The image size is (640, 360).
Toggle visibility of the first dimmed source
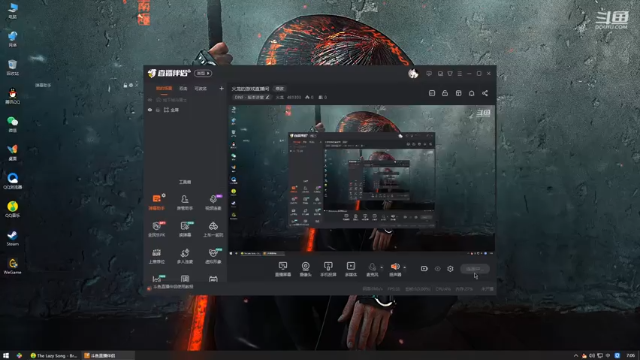tap(150, 100)
